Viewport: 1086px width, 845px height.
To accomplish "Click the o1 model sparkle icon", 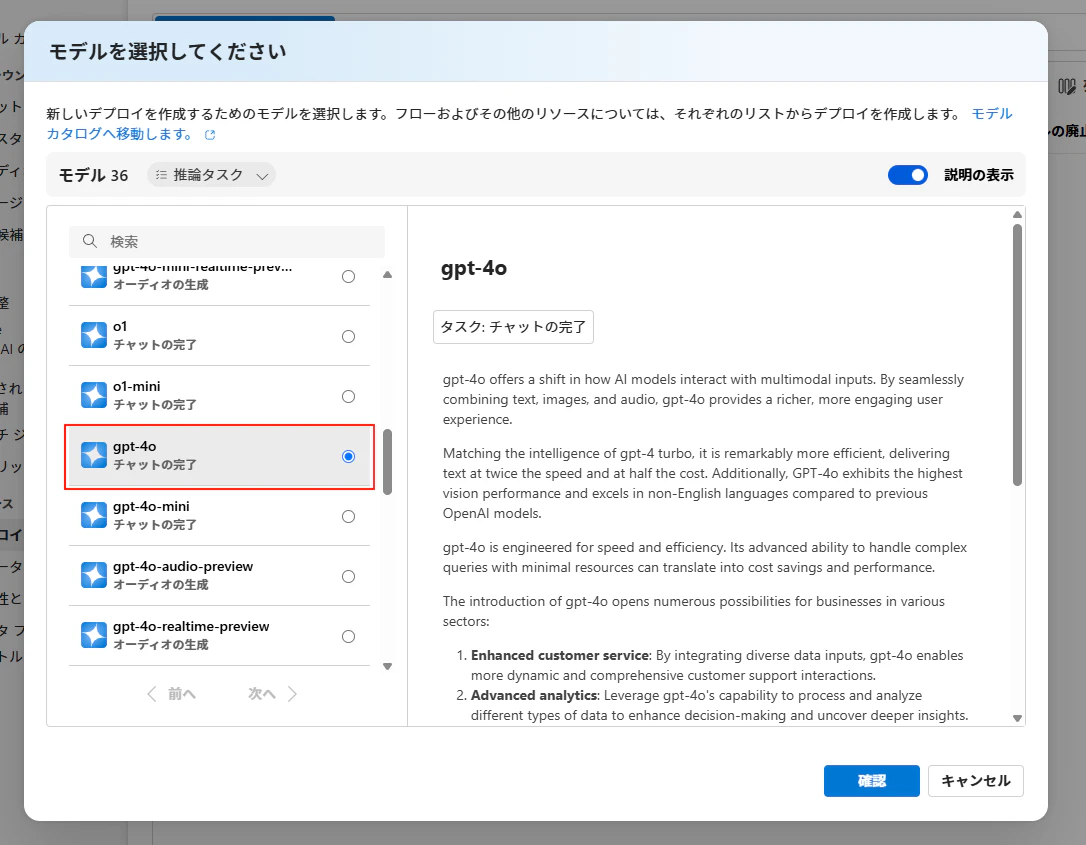I will click(94, 335).
